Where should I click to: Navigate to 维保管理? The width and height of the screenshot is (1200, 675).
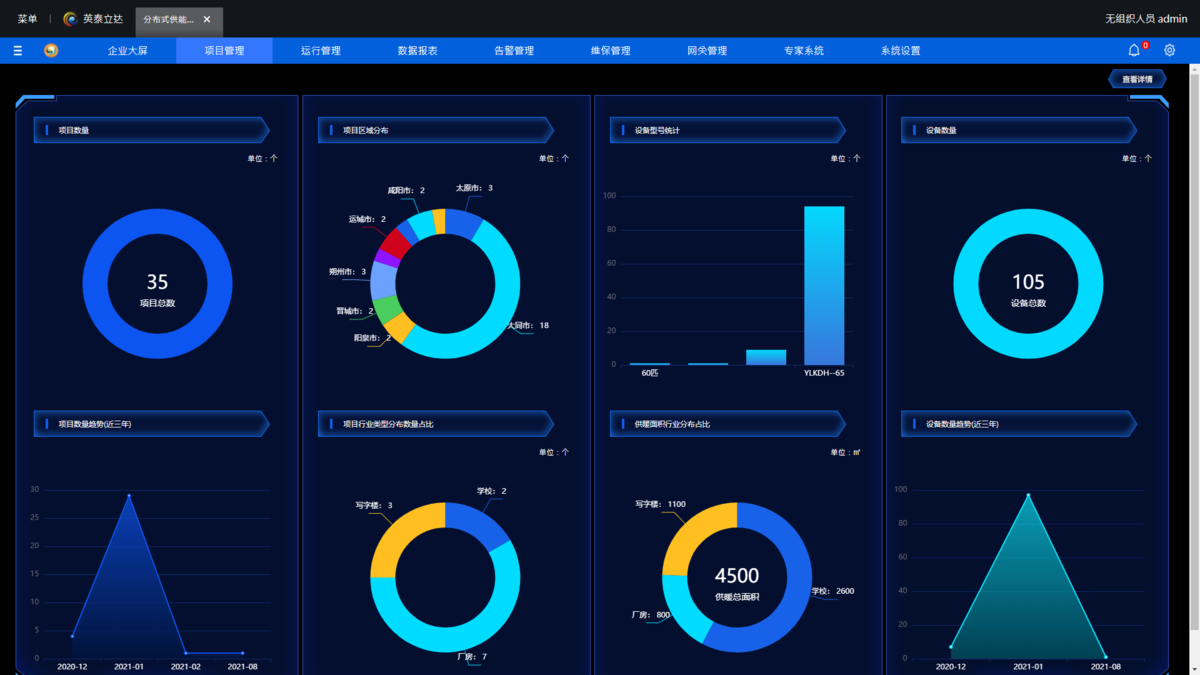(x=610, y=51)
